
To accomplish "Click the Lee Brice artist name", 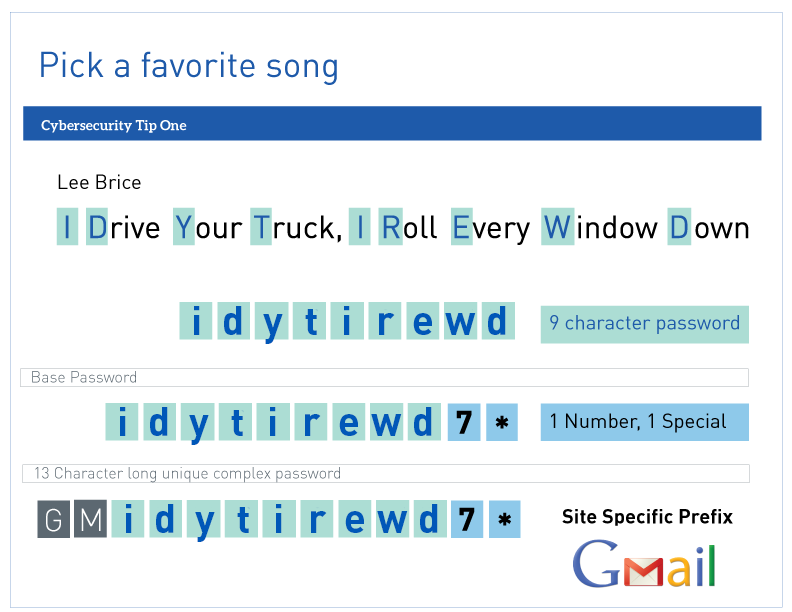I will pos(99,182).
